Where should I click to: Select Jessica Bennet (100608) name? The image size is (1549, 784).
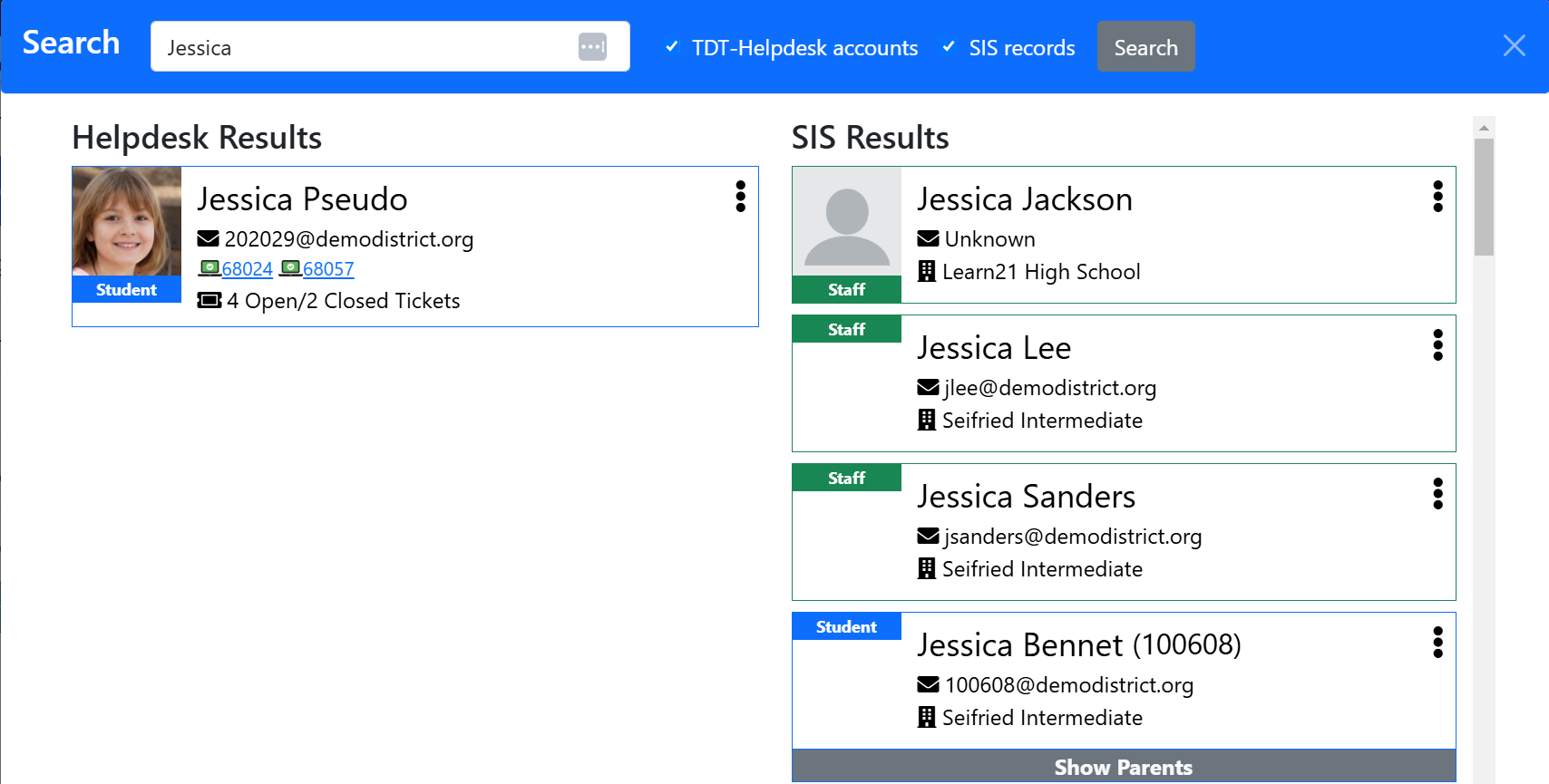click(1079, 645)
